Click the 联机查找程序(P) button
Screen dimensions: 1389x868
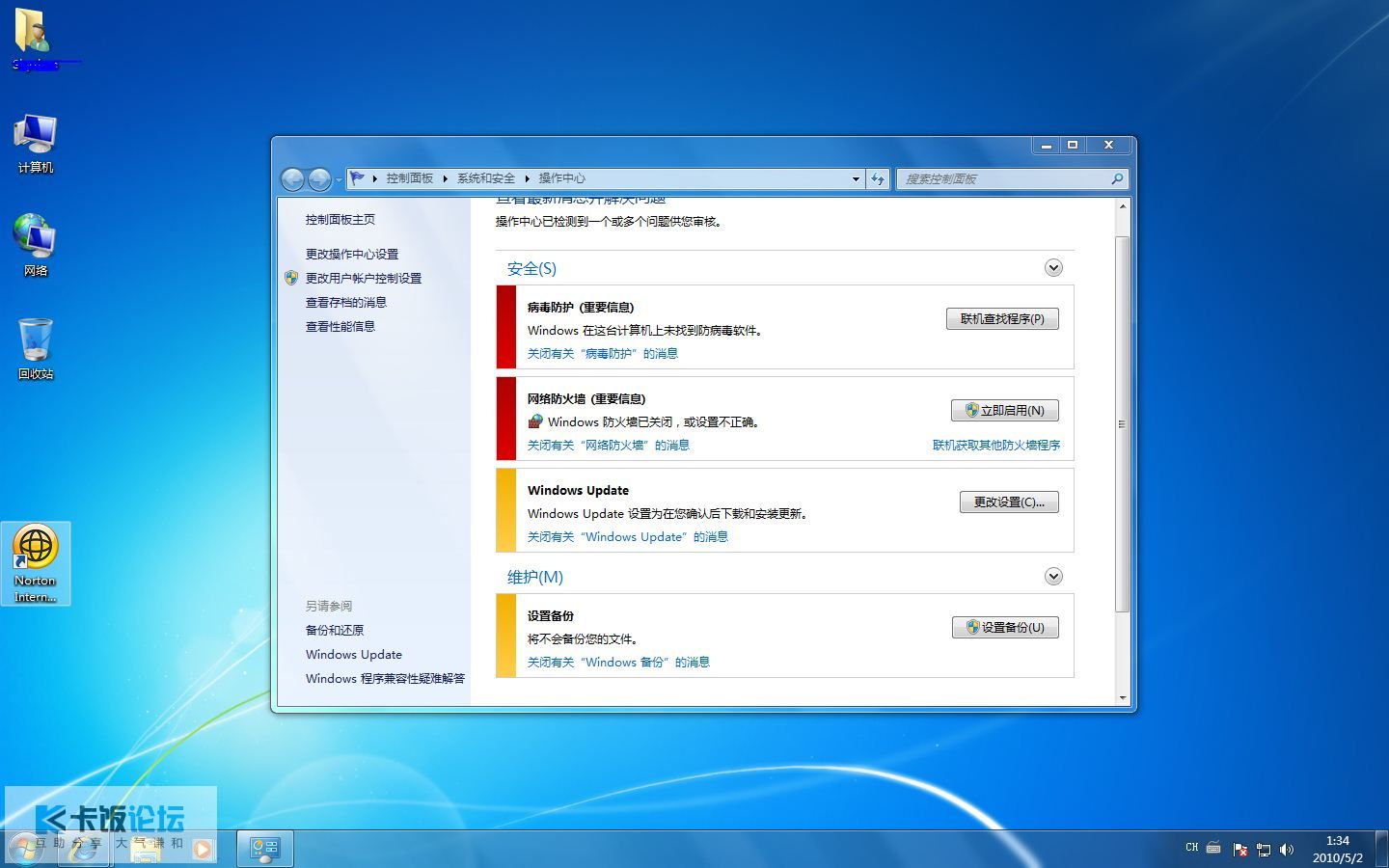(1002, 318)
